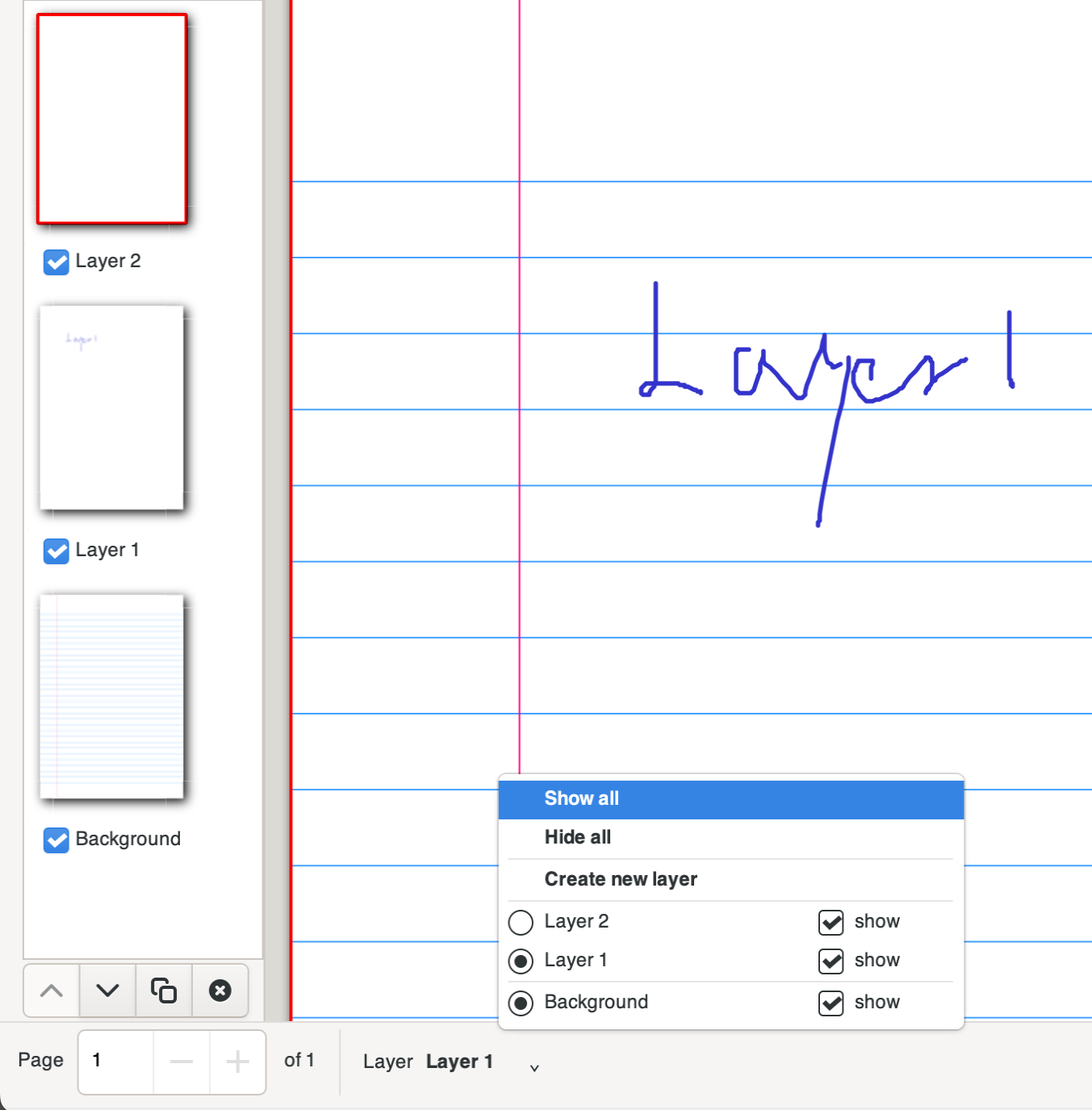Toggle the Background layer checkbox in sidebar
Viewport: 1092px width, 1110px height.
pos(56,840)
